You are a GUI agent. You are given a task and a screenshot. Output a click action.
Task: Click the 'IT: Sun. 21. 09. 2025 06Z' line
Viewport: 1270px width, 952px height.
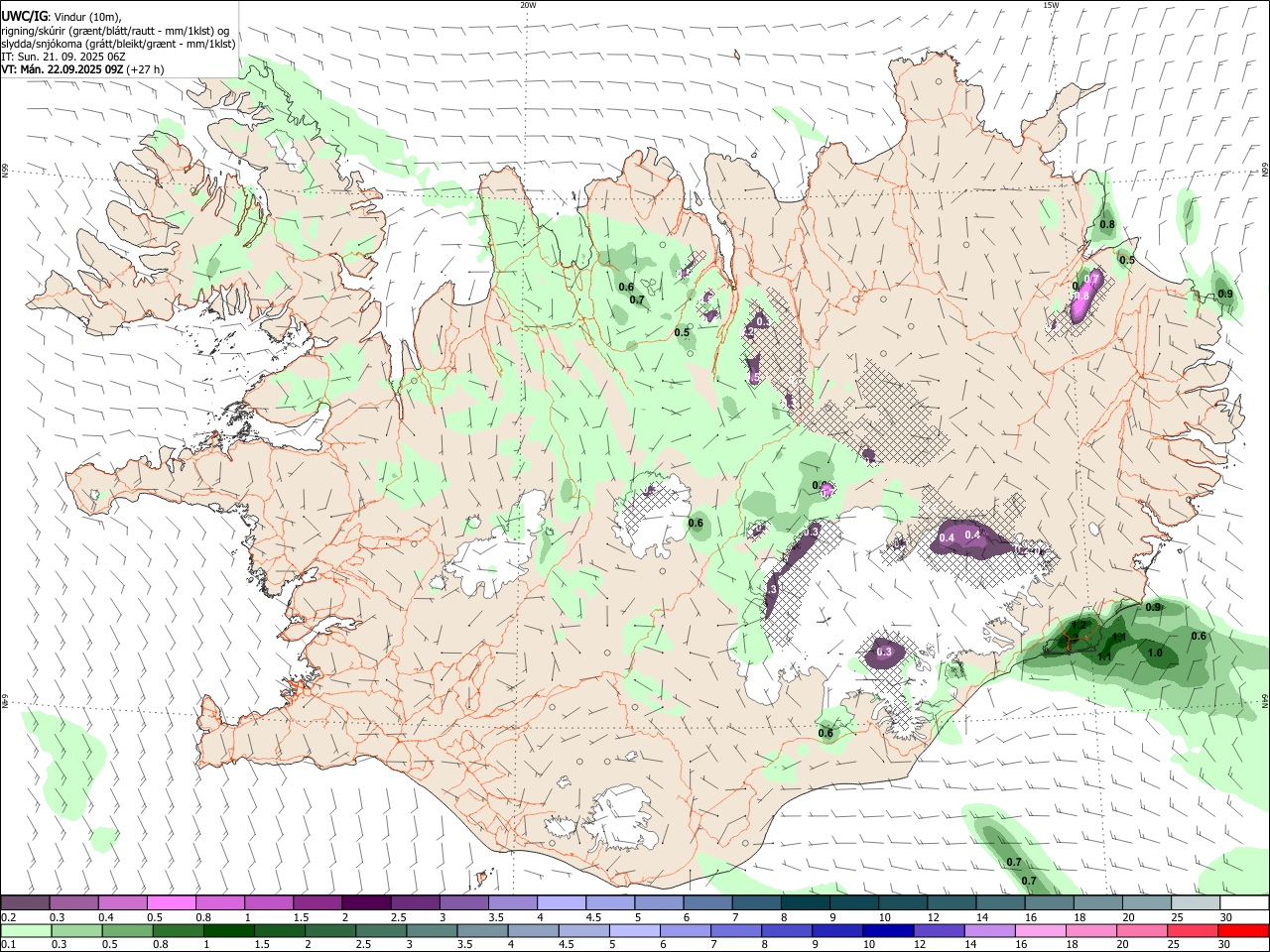click(x=63, y=57)
